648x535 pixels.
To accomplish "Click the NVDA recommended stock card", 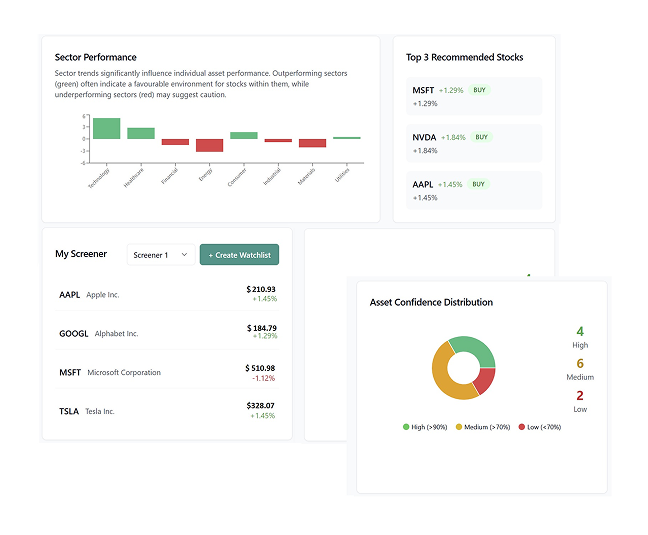I will [474, 143].
